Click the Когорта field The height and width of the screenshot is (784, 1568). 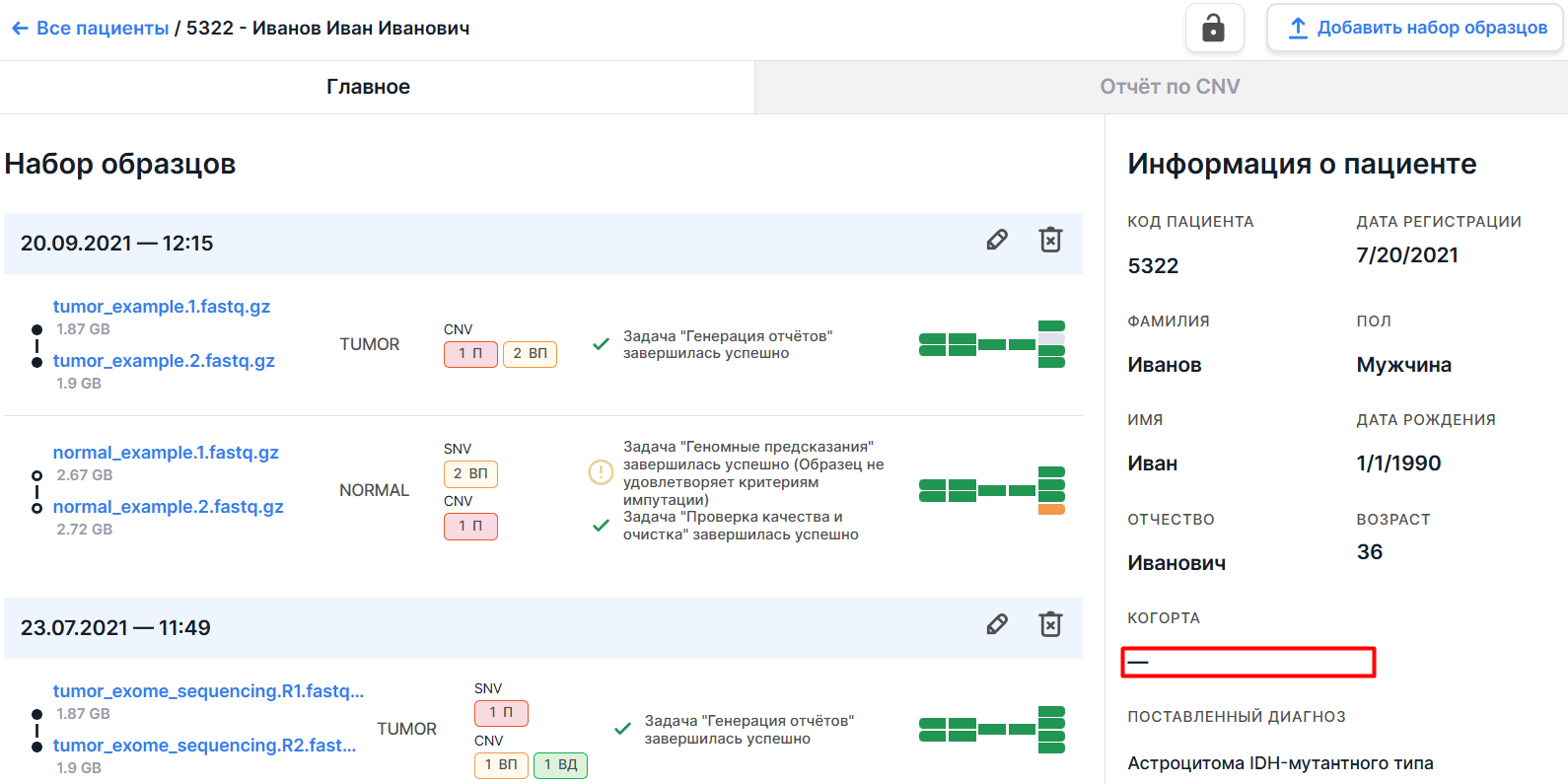[1248, 662]
